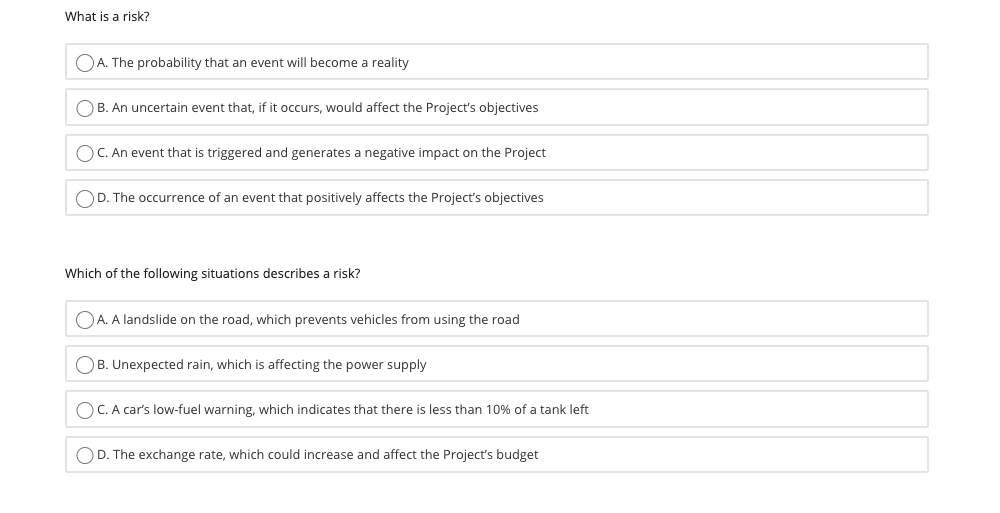This screenshot has width=1000, height=513.
Task: Pick radio for 'The exchange rate' option
Action: click(85, 456)
